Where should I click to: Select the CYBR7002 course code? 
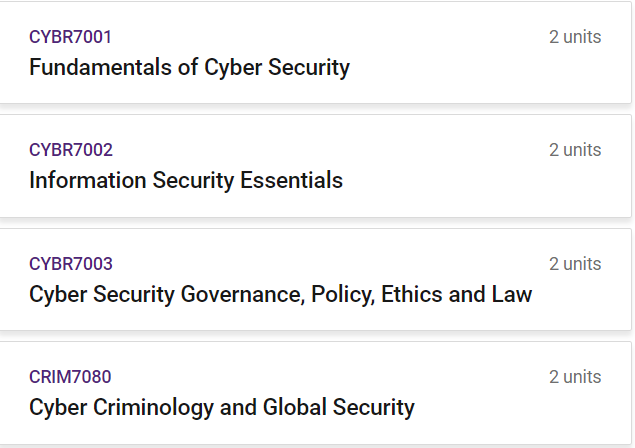pyautogui.click(x=70, y=150)
